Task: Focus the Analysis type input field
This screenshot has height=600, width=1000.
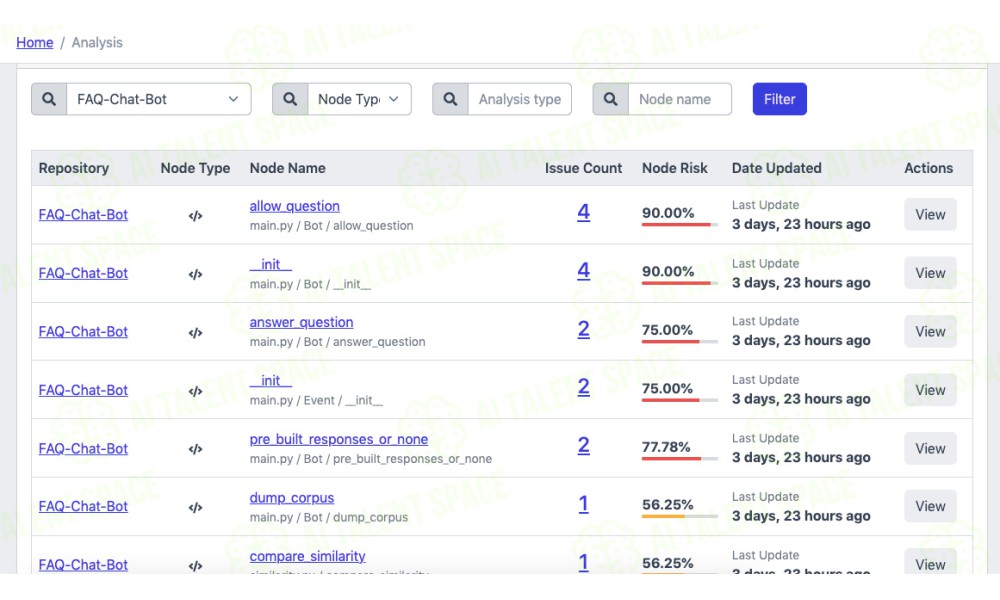Action: tap(520, 99)
